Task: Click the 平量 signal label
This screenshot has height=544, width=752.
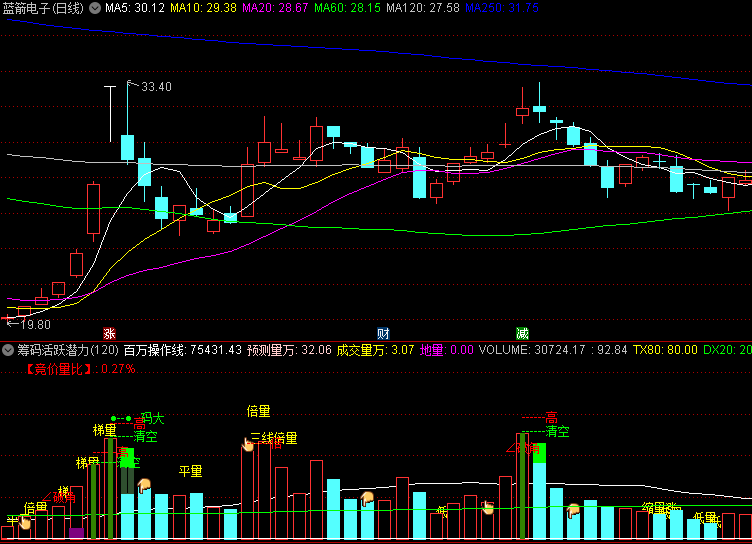Action: point(190,471)
